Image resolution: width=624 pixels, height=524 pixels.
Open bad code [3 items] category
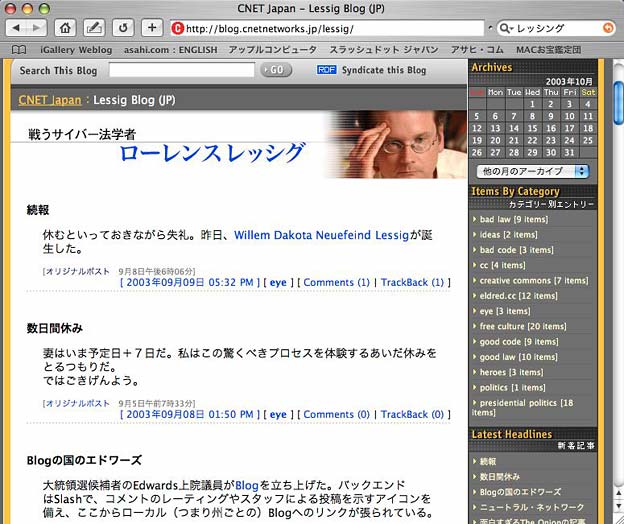tap(517, 250)
